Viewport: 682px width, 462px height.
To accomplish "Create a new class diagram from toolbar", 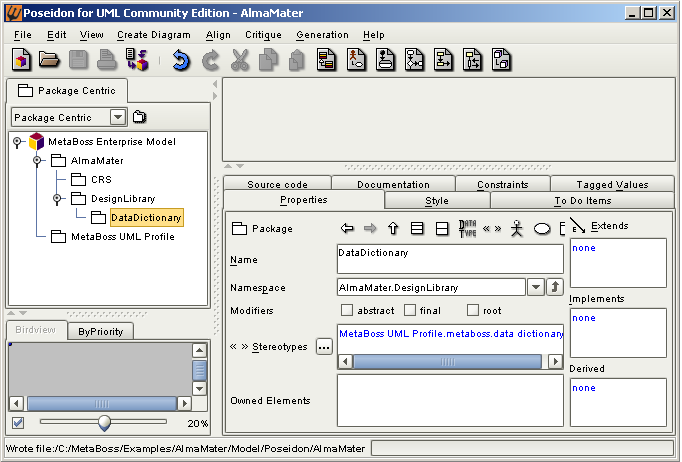I will (326, 61).
